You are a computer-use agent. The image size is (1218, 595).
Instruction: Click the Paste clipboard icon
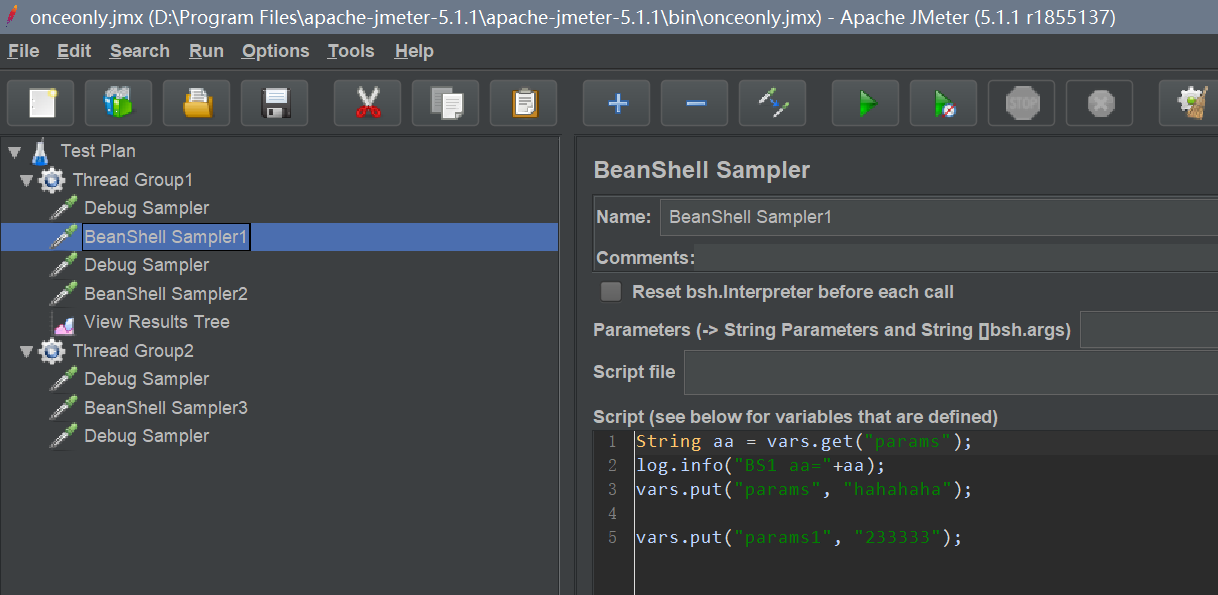point(524,103)
